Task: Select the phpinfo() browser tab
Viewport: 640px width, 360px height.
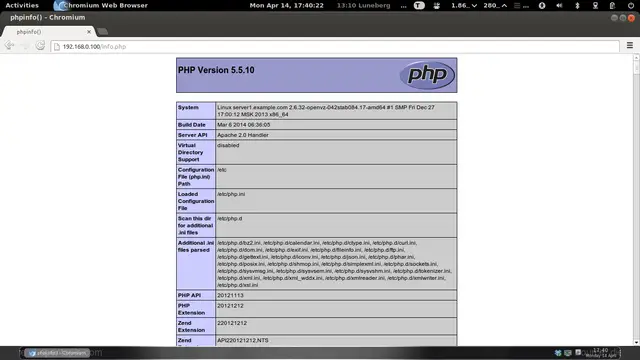Action: [48, 31]
